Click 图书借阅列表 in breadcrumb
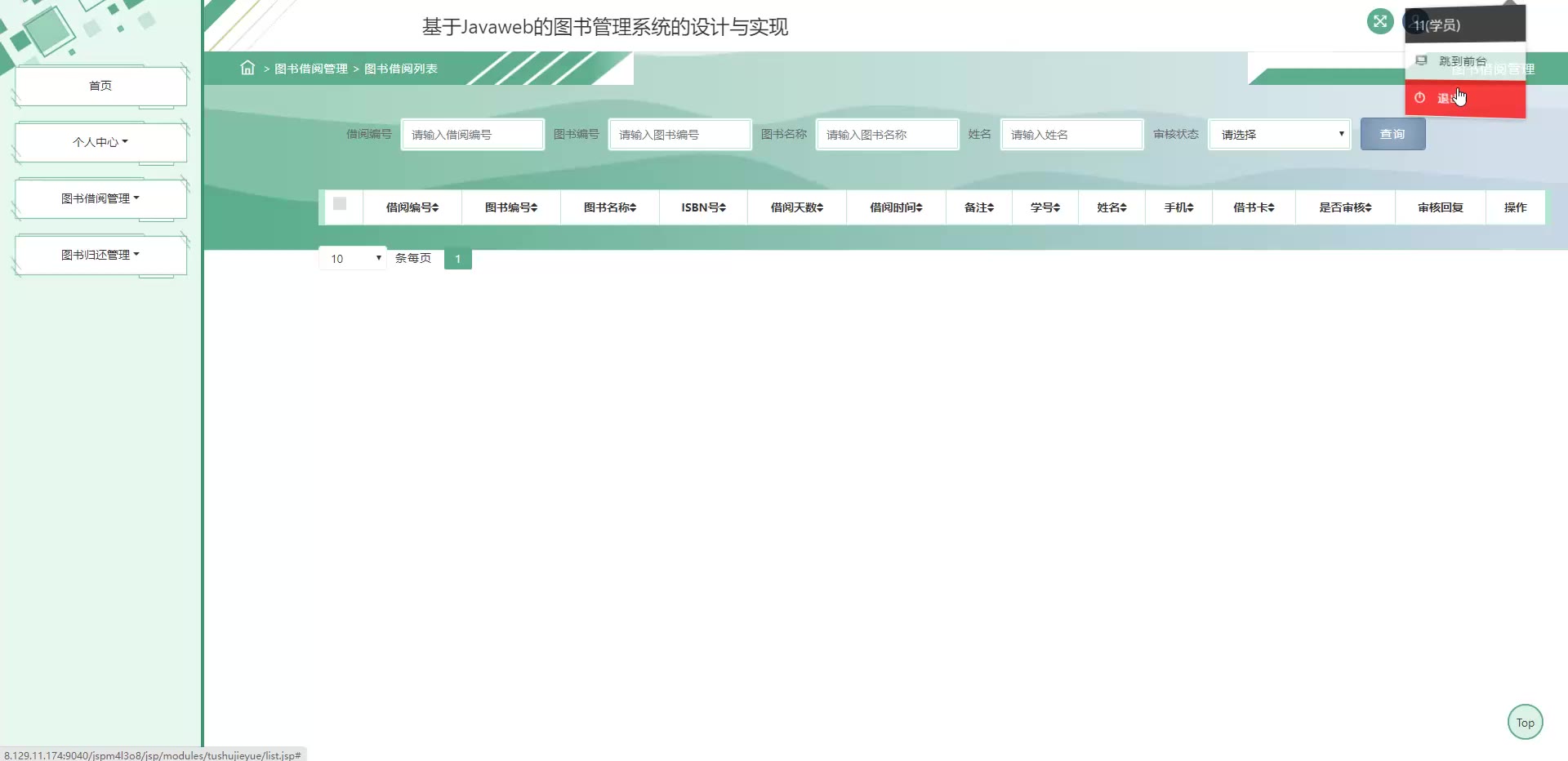The width and height of the screenshot is (1568, 761). tap(401, 69)
